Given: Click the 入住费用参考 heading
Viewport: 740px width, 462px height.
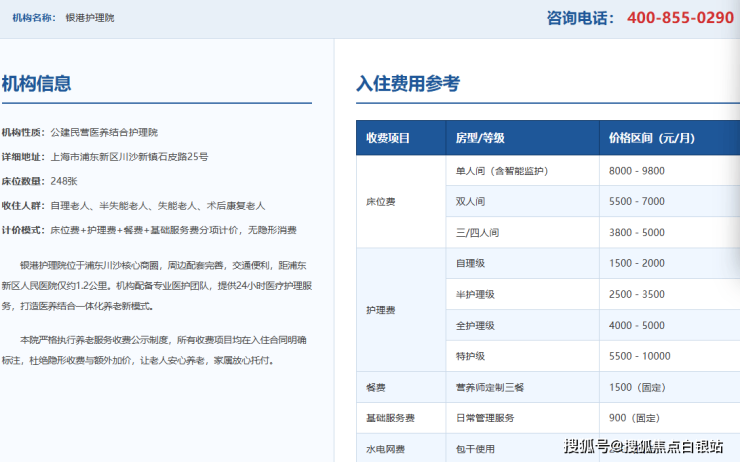Looking at the screenshot, I should (x=408, y=84).
